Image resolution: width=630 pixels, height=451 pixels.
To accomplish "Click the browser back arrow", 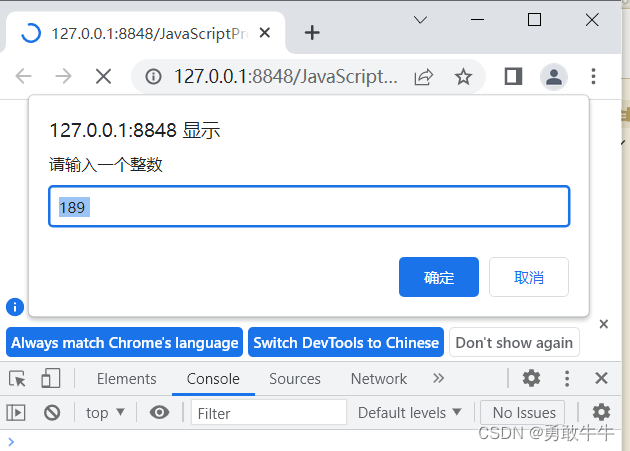I will pos(23,76).
